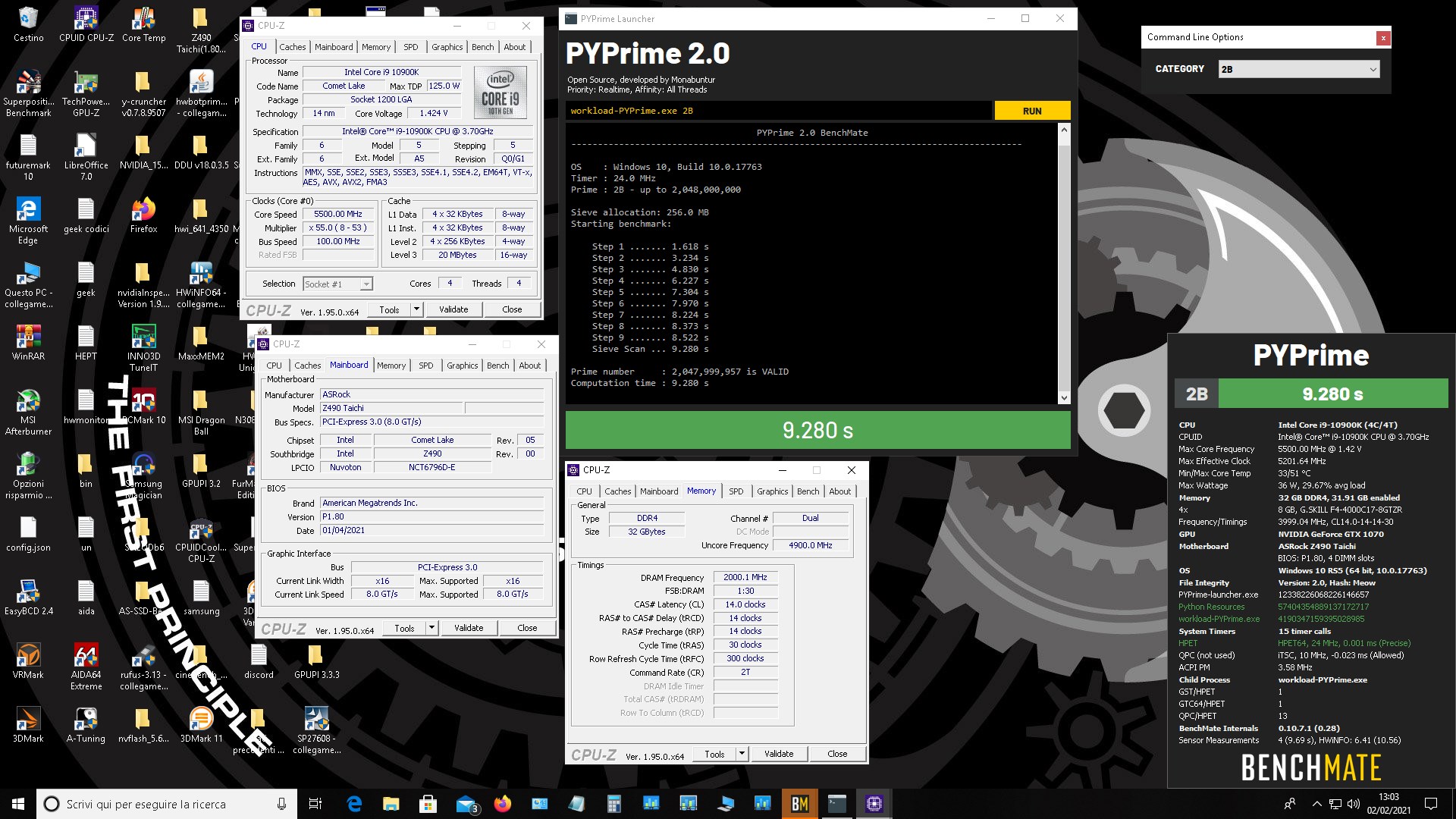1456x819 pixels.
Task: Open File Explorer from the taskbar
Action: pyautogui.click(x=391, y=804)
